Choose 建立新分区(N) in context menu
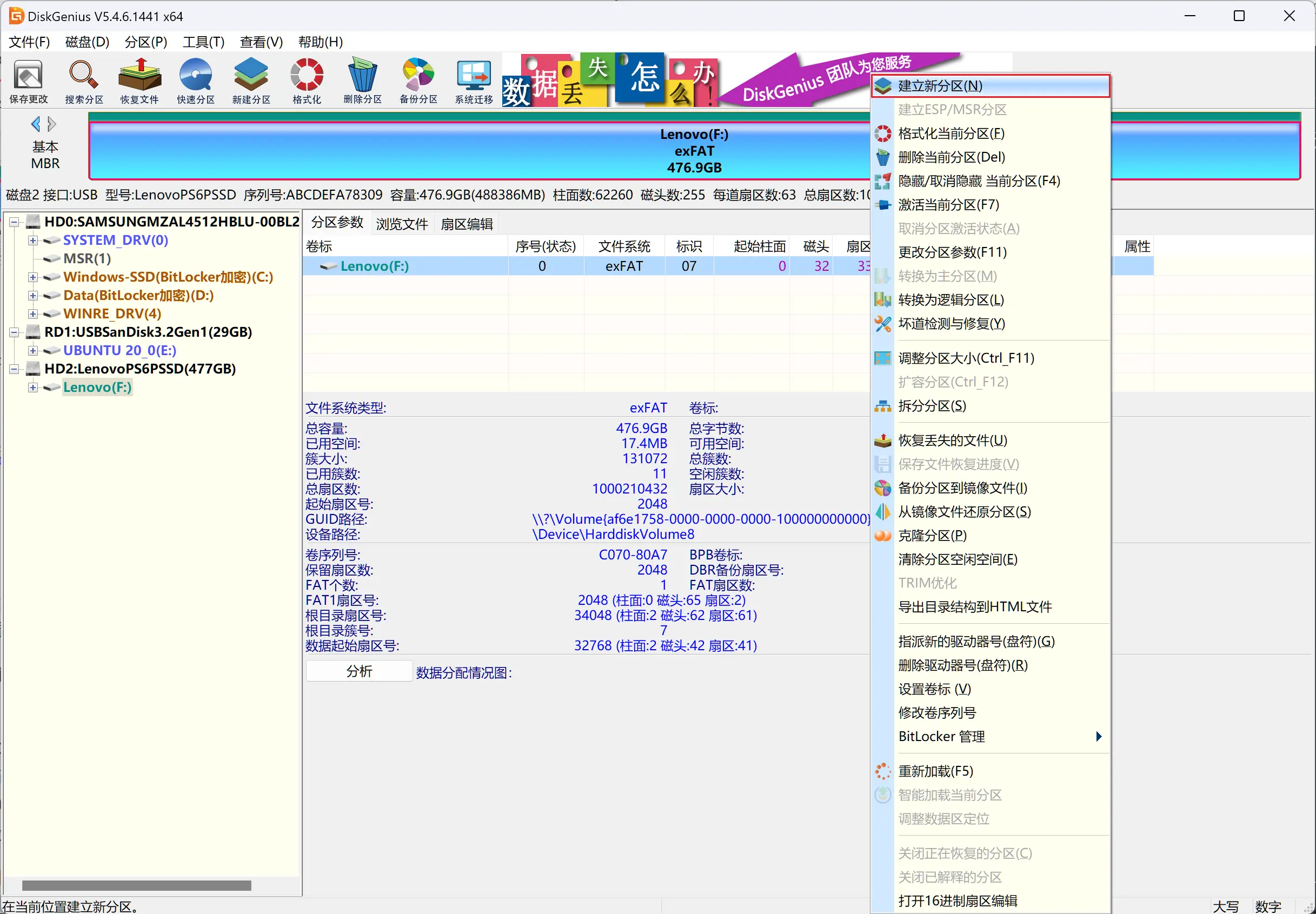Screen dimensions: 1316x914 tap(990, 86)
